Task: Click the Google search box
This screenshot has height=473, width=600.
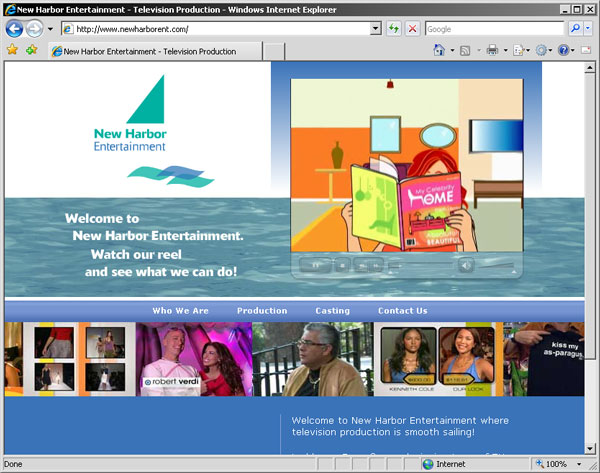Action: (x=494, y=29)
